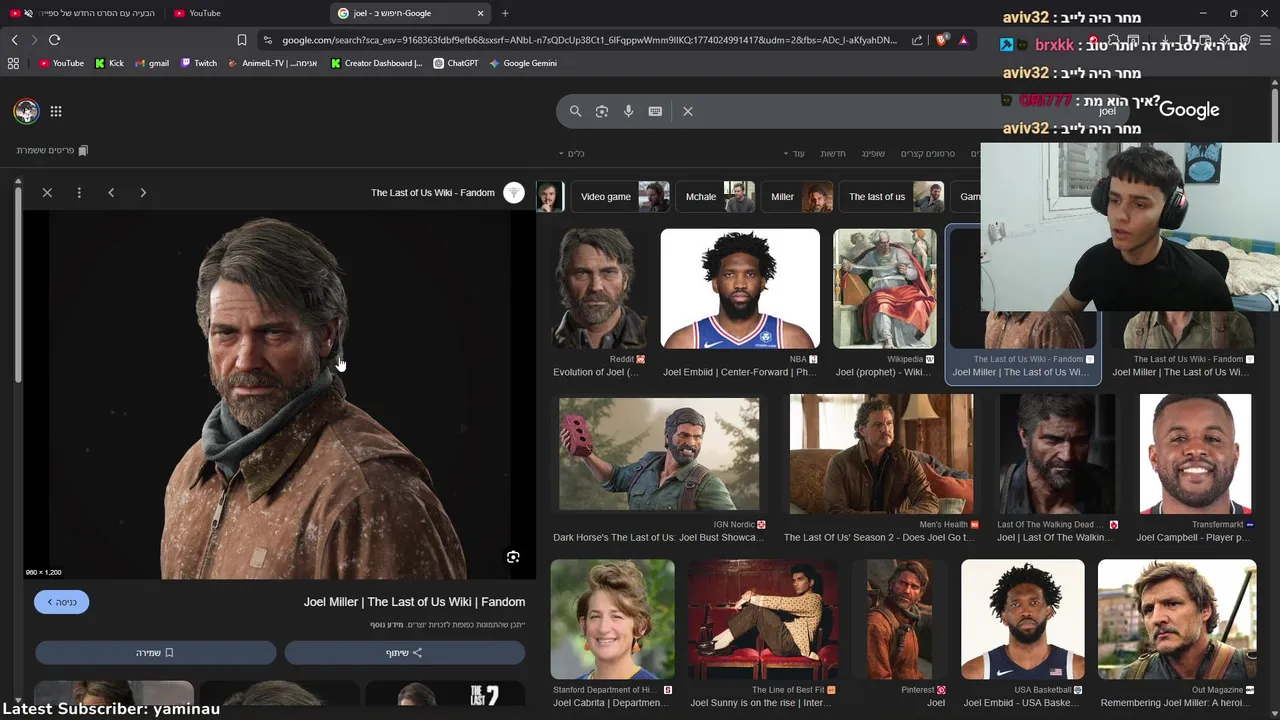Clear the search box with X
1280x720 pixels.
[x=687, y=111]
